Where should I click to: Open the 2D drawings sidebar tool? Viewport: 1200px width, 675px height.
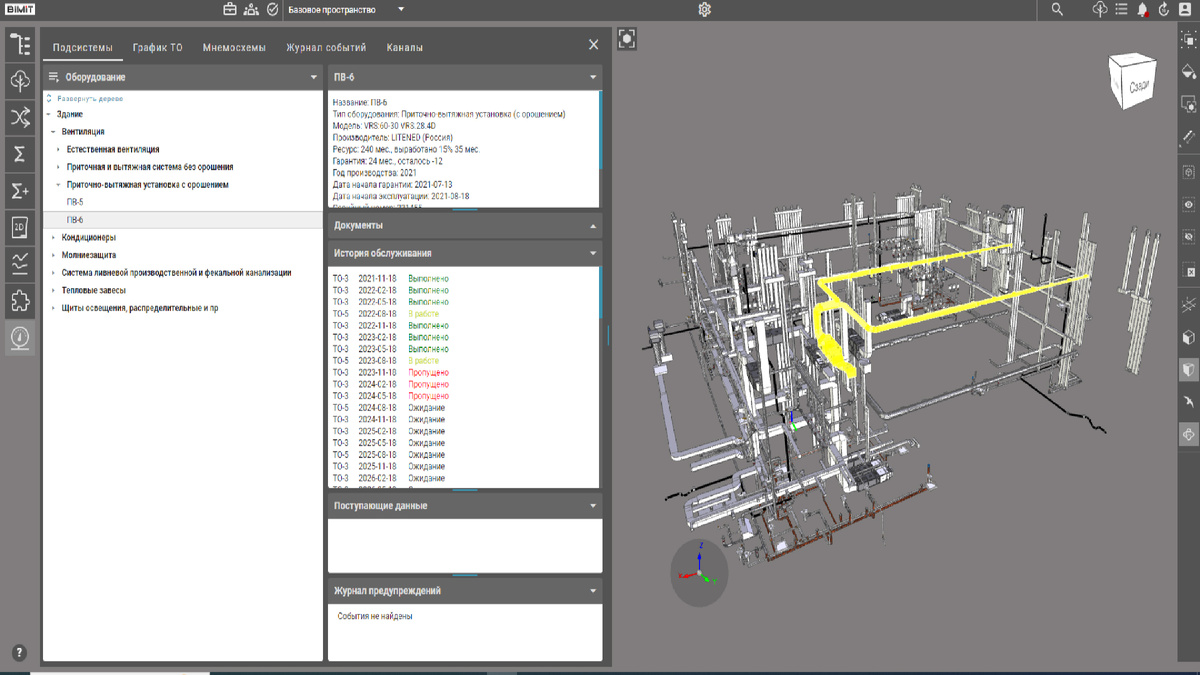tap(20, 228)
